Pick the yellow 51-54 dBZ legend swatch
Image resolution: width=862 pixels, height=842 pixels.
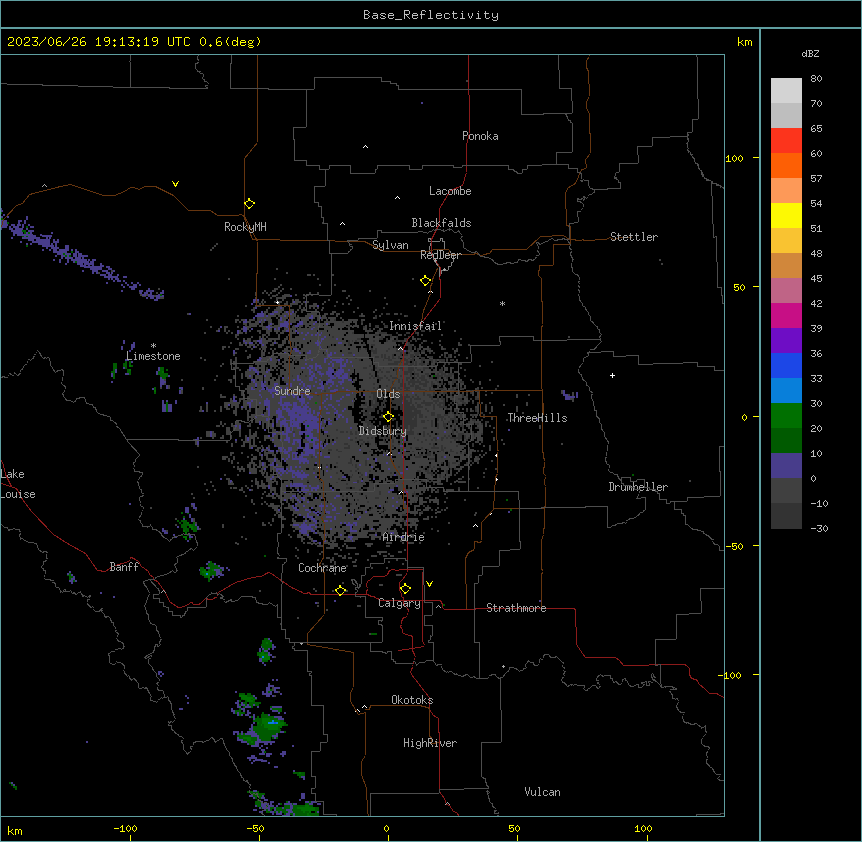click(x=786, y=215)
